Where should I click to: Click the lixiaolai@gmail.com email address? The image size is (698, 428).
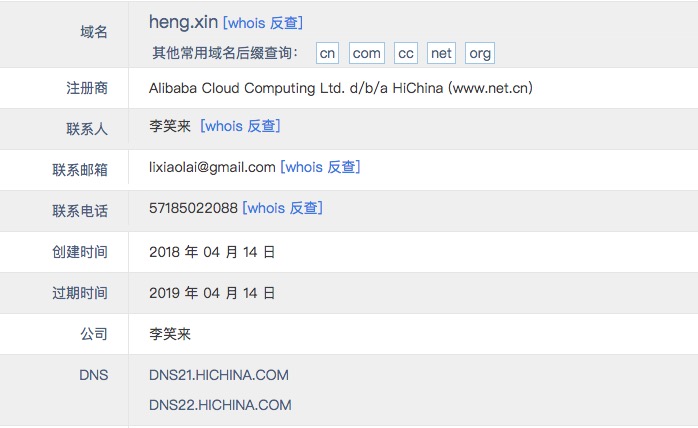coord(212,167)
